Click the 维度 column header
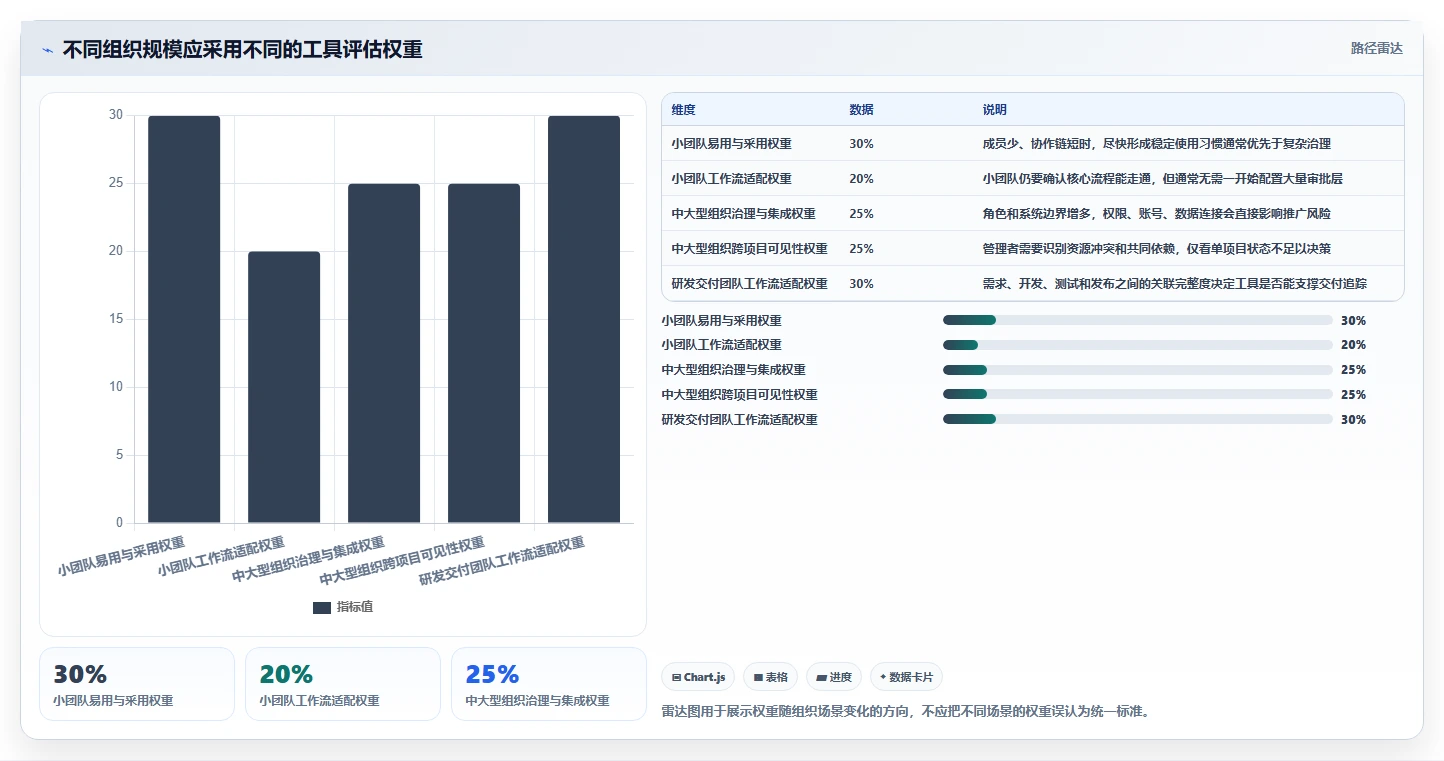The height and width of the screenshot is (761, 1444). click(x=684, y=110)
